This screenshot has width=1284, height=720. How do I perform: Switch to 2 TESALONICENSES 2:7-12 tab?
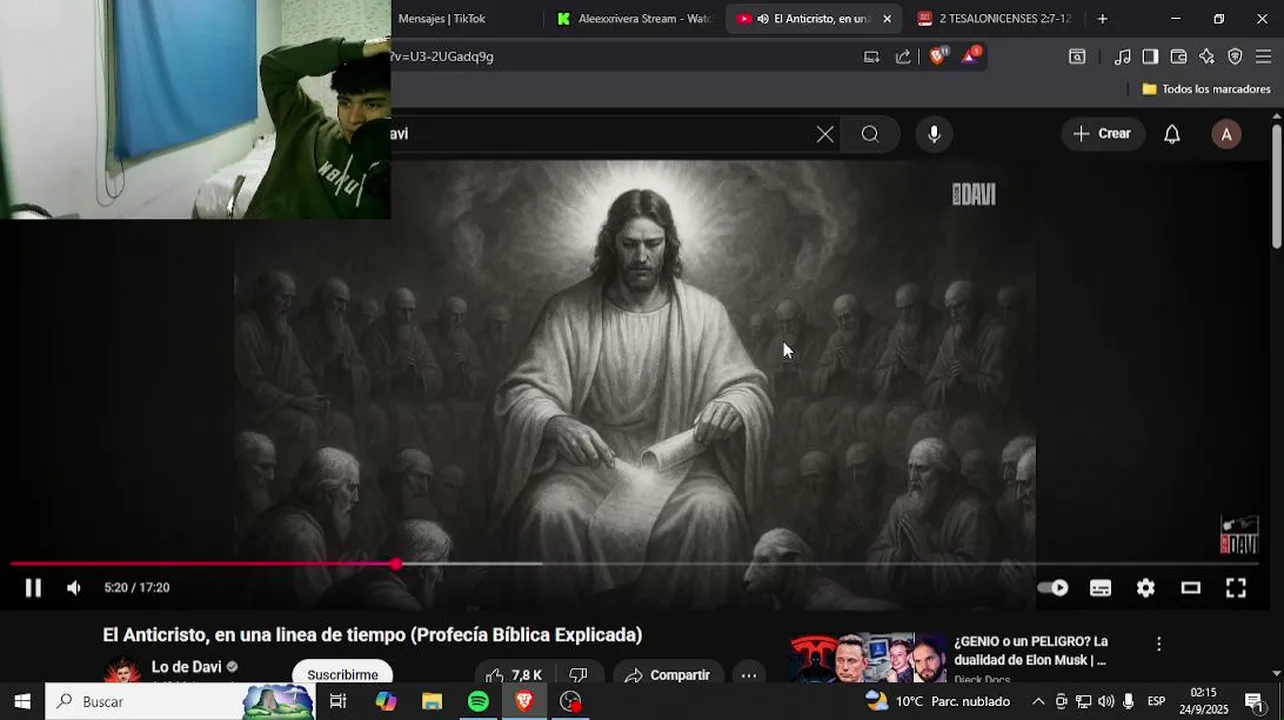pos(993,19)
